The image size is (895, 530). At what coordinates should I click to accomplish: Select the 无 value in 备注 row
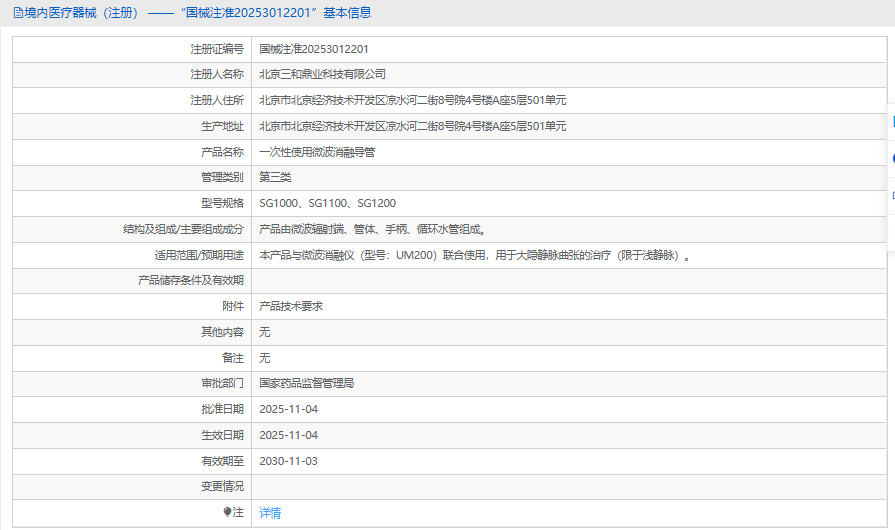click(265, 358)
